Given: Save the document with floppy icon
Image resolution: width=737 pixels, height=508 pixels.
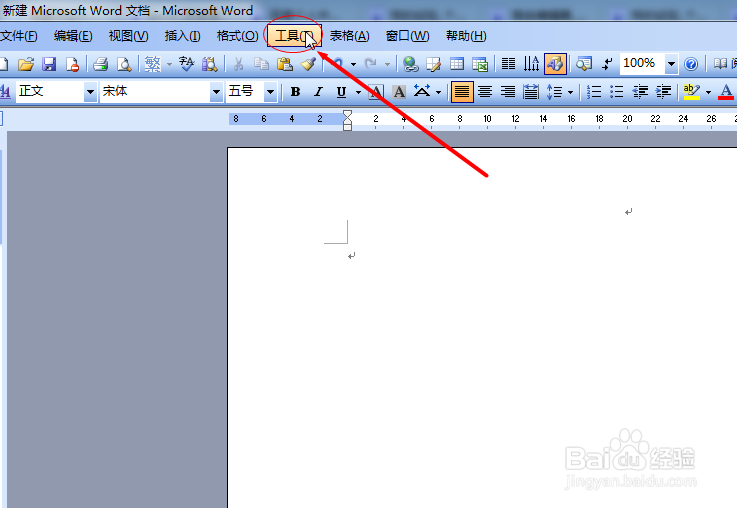Looking at the screenshot, I should 49,64.
